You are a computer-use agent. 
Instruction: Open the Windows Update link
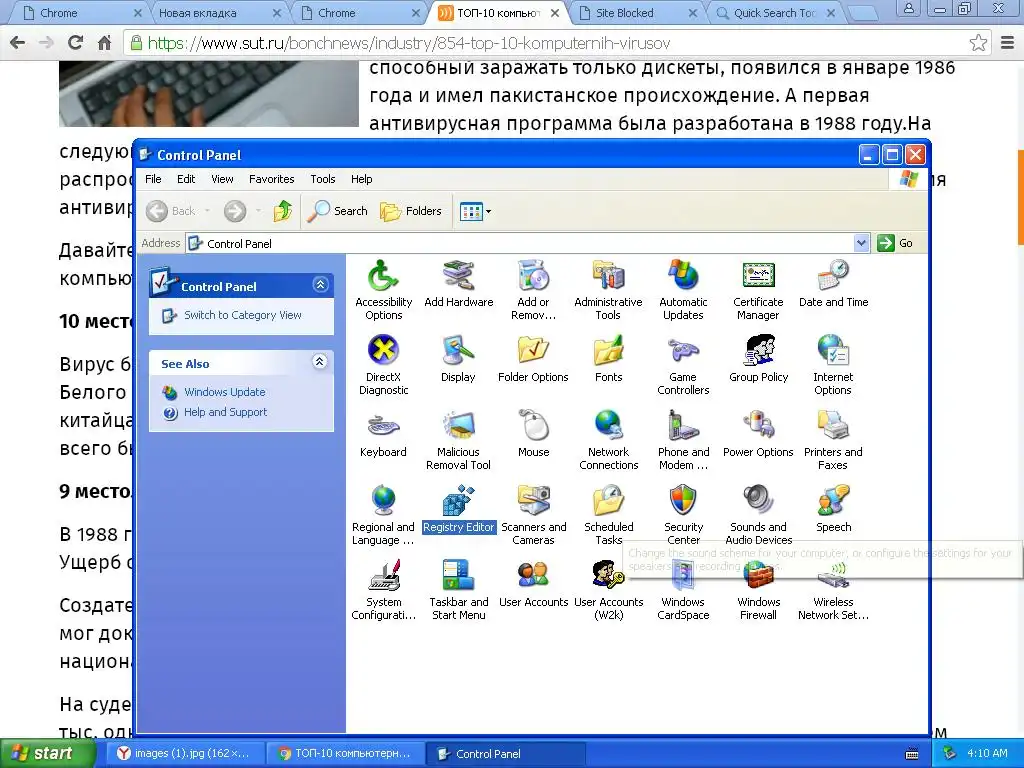click(x=224, y=392)
